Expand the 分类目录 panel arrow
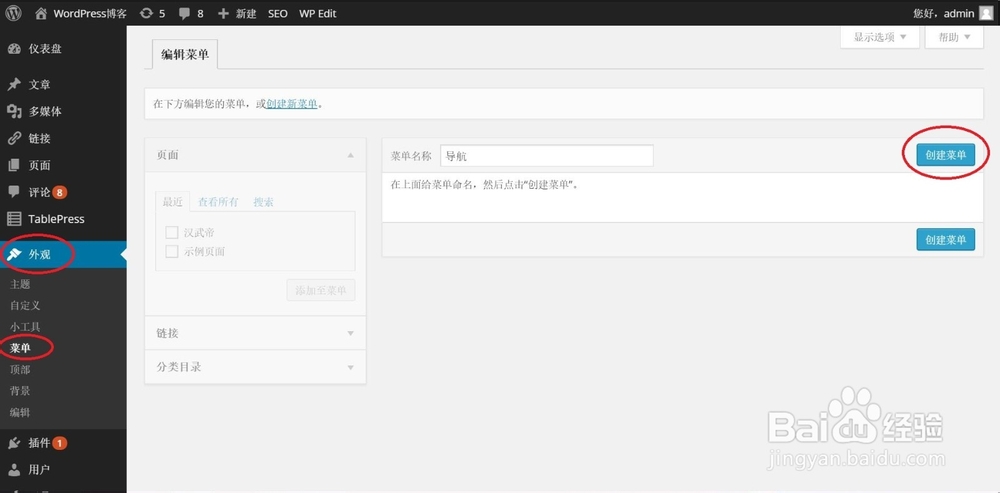This screenshot has height=493, width=1000. coord(350,367)
